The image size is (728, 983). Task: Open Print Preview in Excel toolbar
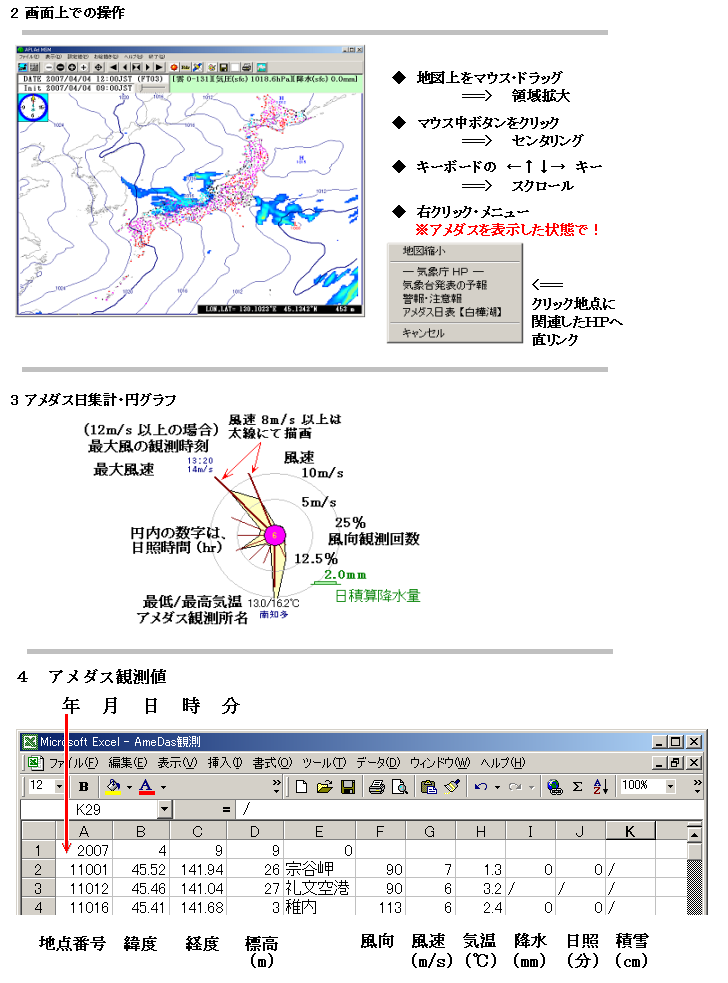coord(399,786)
